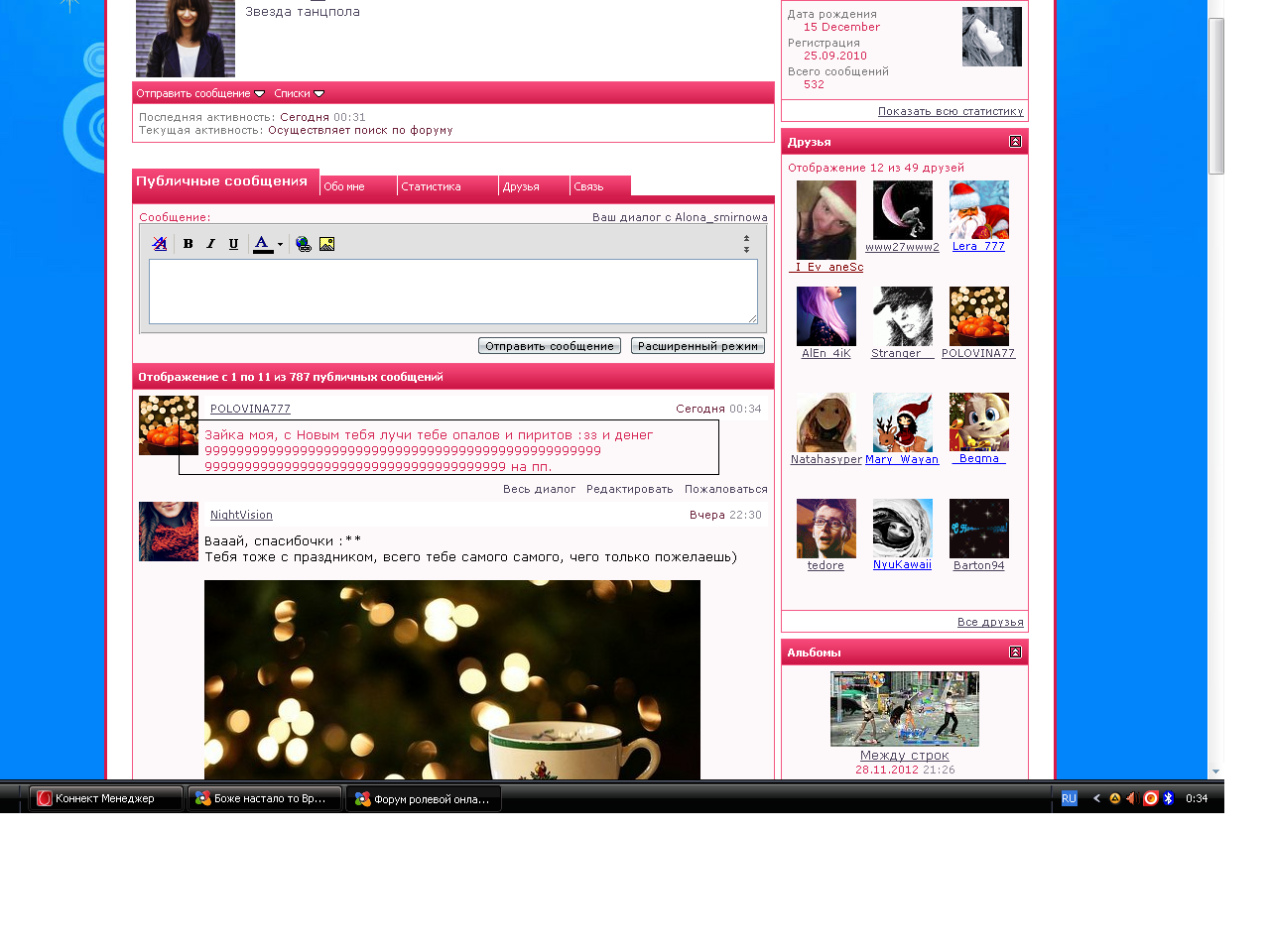
Task: Open the Между строк album thumbnail
Action: 904,708
